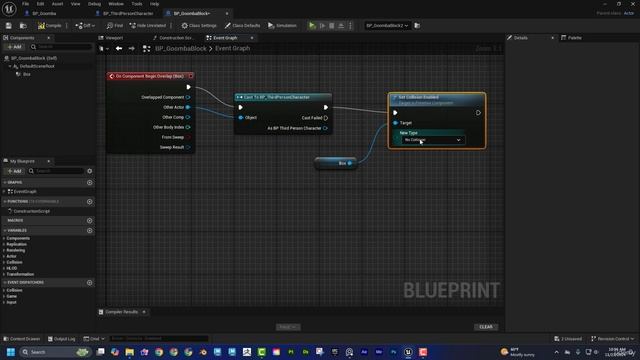Open the Debug menu
Image resolution: width=640 pixels, height=360 pixels.
point(94,4)
